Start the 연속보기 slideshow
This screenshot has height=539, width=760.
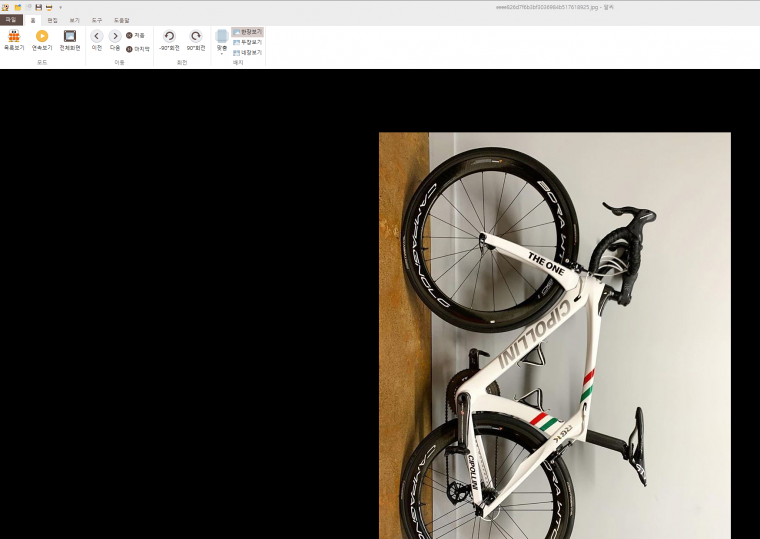(42, 40)
